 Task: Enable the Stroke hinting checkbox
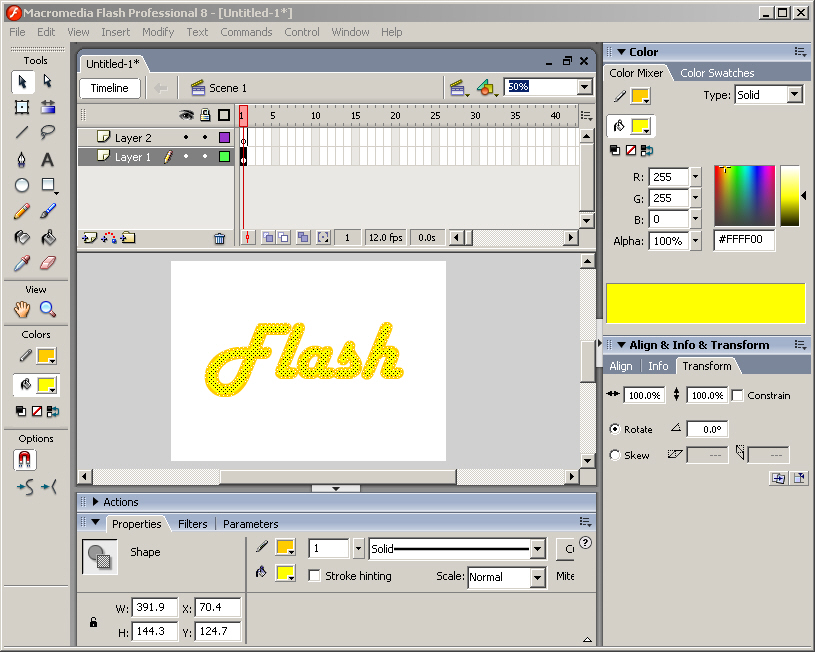tap(315, 576)
